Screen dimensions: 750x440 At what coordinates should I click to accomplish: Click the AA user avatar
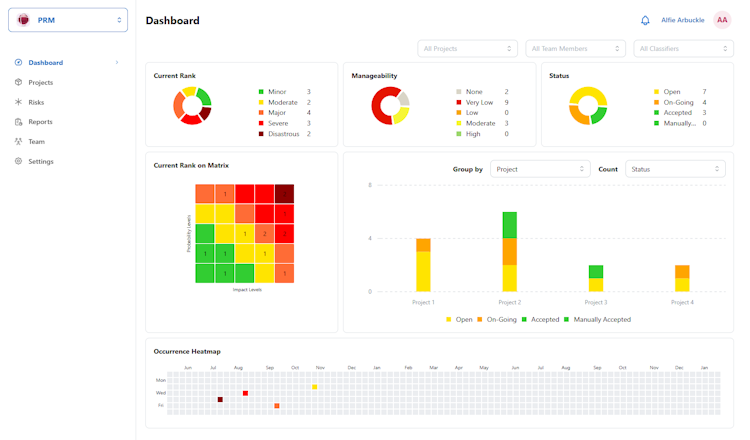click(722, 20)
